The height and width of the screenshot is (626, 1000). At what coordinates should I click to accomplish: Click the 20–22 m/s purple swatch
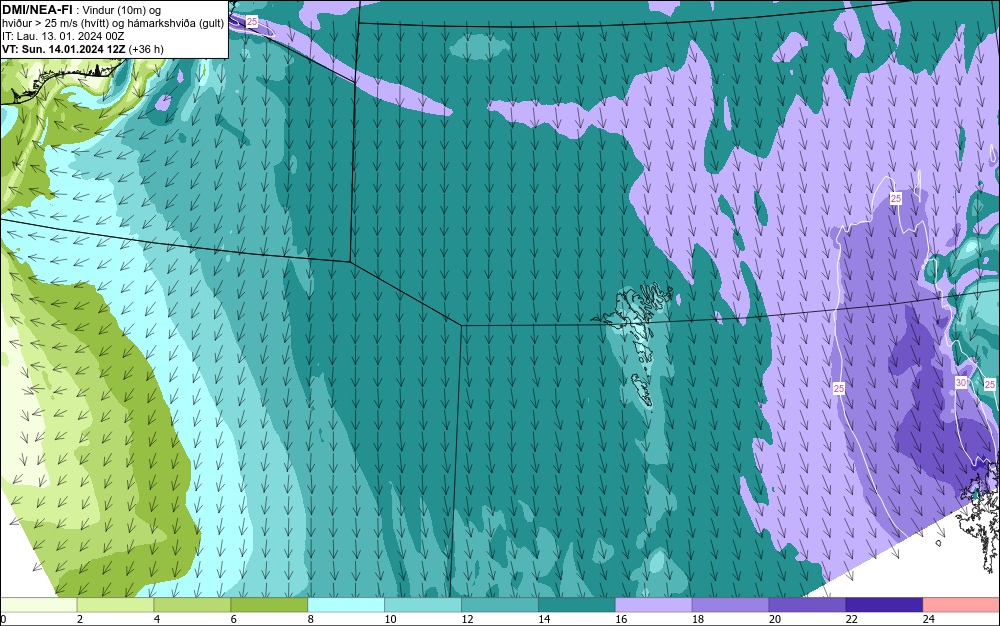[807, 605]
